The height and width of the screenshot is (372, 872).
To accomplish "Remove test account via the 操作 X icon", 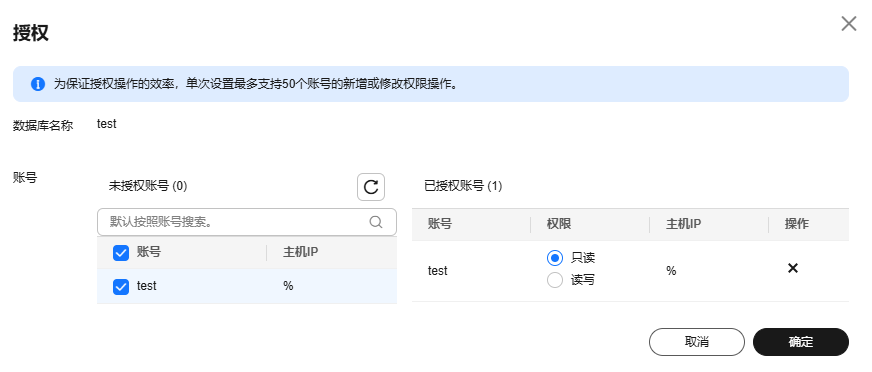I will pyautogui.click(x=793, y=268).
